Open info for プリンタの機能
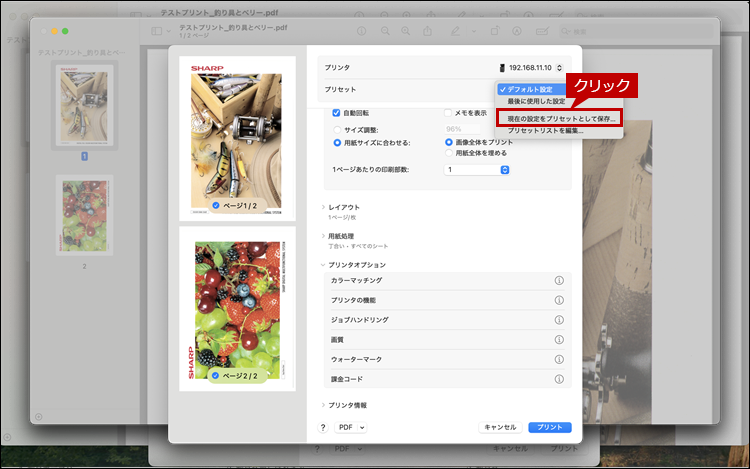 point(559,300)
